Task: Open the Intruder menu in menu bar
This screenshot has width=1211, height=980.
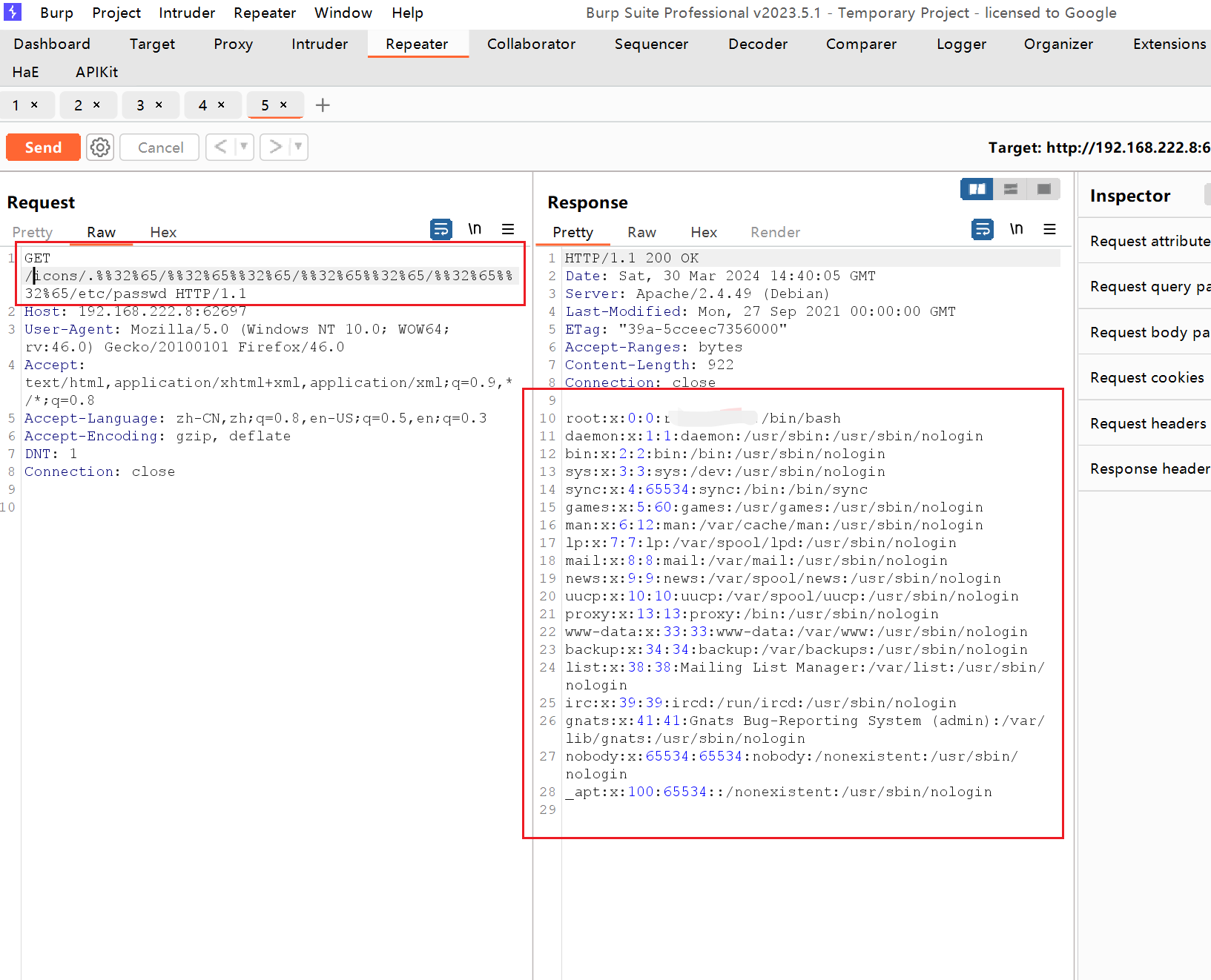Action: pos(187,13)
